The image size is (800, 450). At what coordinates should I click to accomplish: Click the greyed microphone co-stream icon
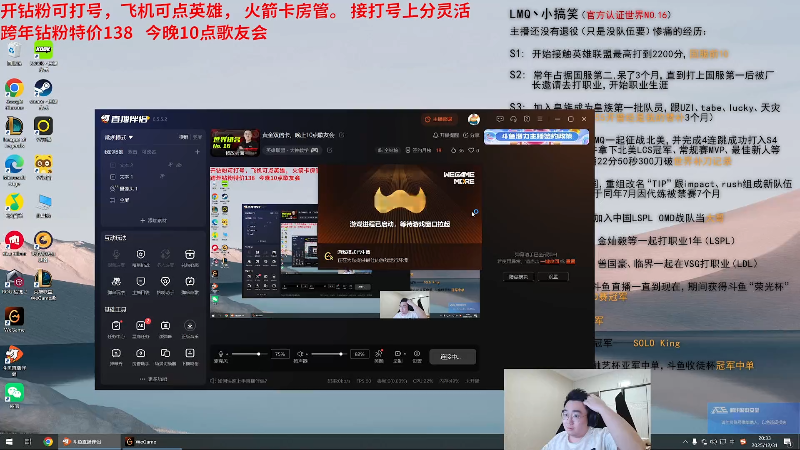tap(116, 254)
